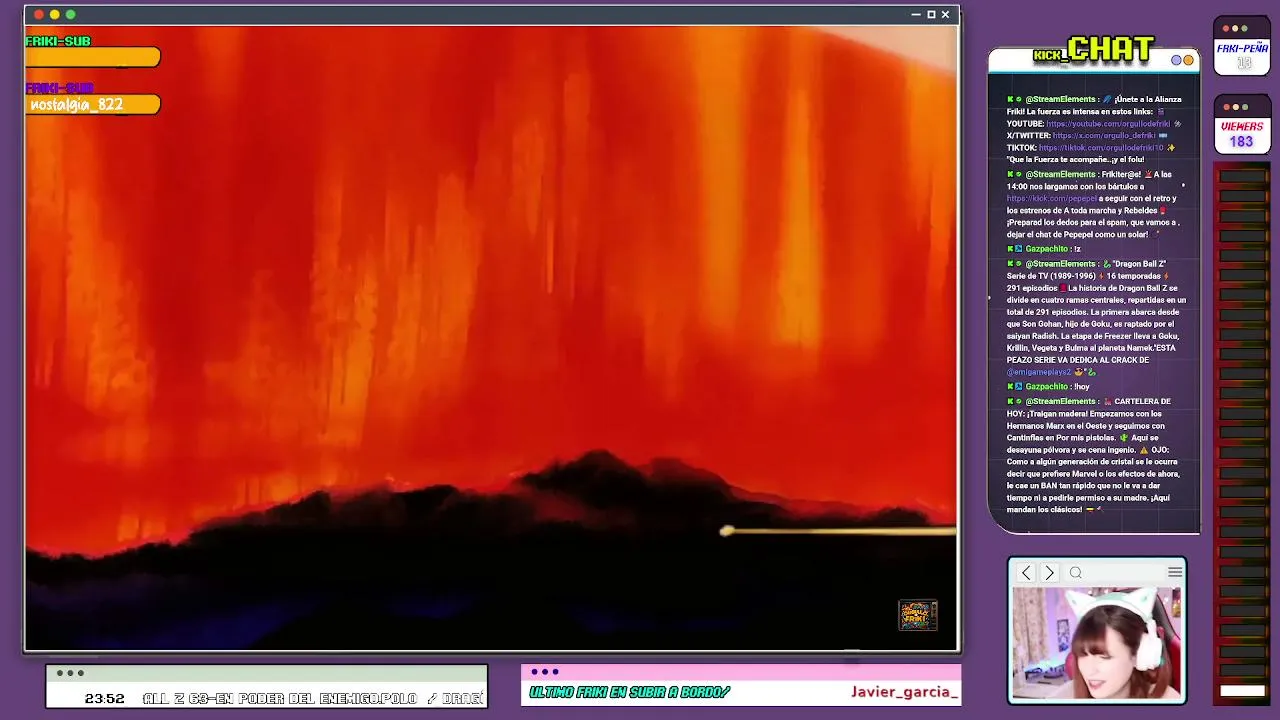Click the Gazpachito username on the !hoy message
1280x720 pixels.
tap(1046, 387)
